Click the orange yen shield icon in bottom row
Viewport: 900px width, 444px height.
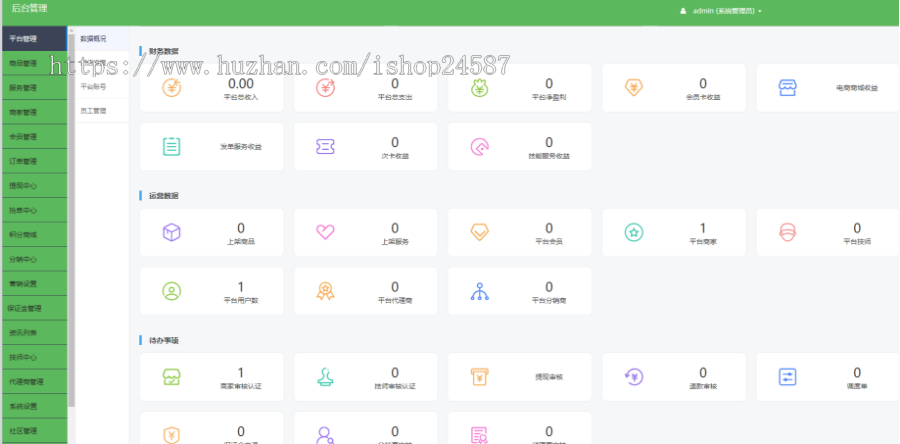172,435
